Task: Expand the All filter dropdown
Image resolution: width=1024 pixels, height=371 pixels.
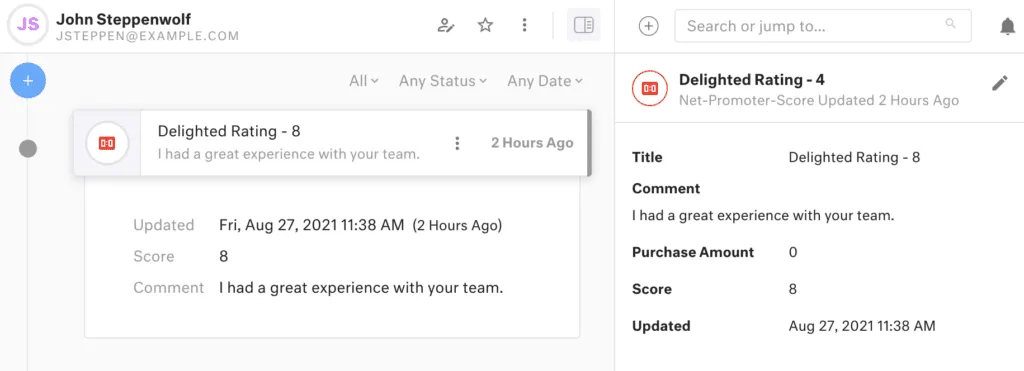Action: point(364,81)
